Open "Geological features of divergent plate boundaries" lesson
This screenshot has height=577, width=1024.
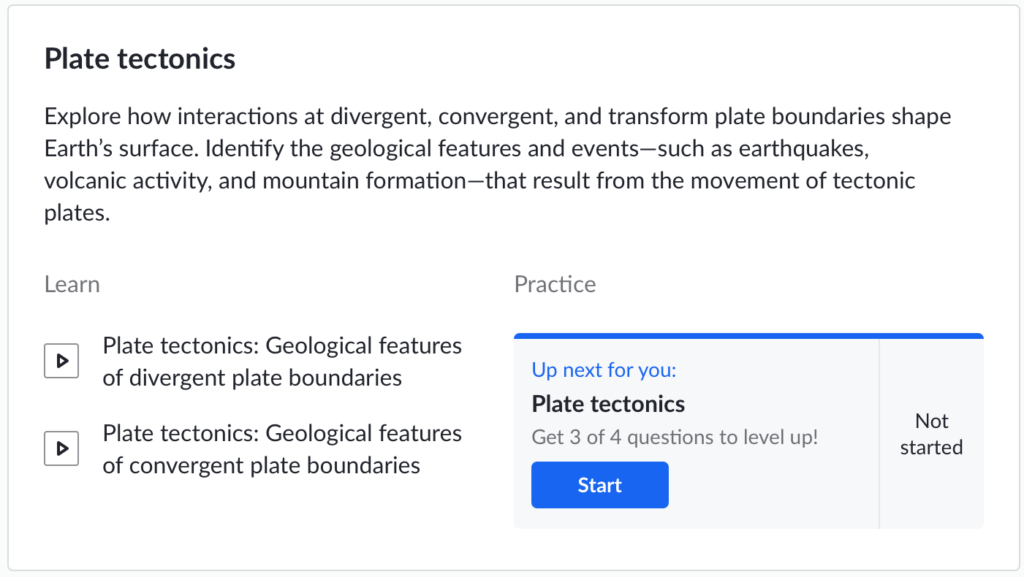281,361
